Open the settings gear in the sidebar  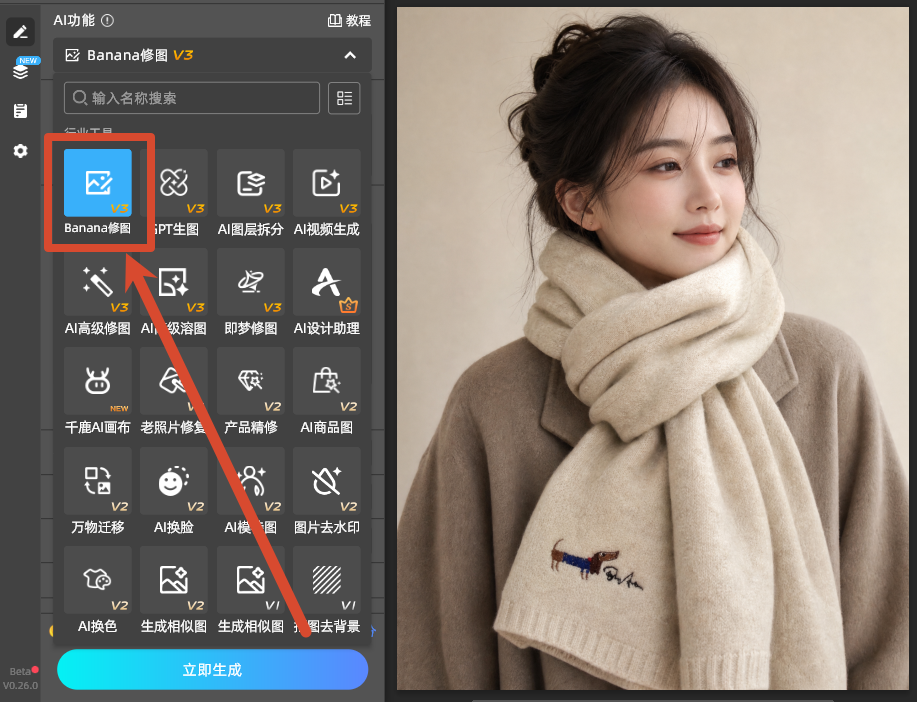[x=20, y=151]
